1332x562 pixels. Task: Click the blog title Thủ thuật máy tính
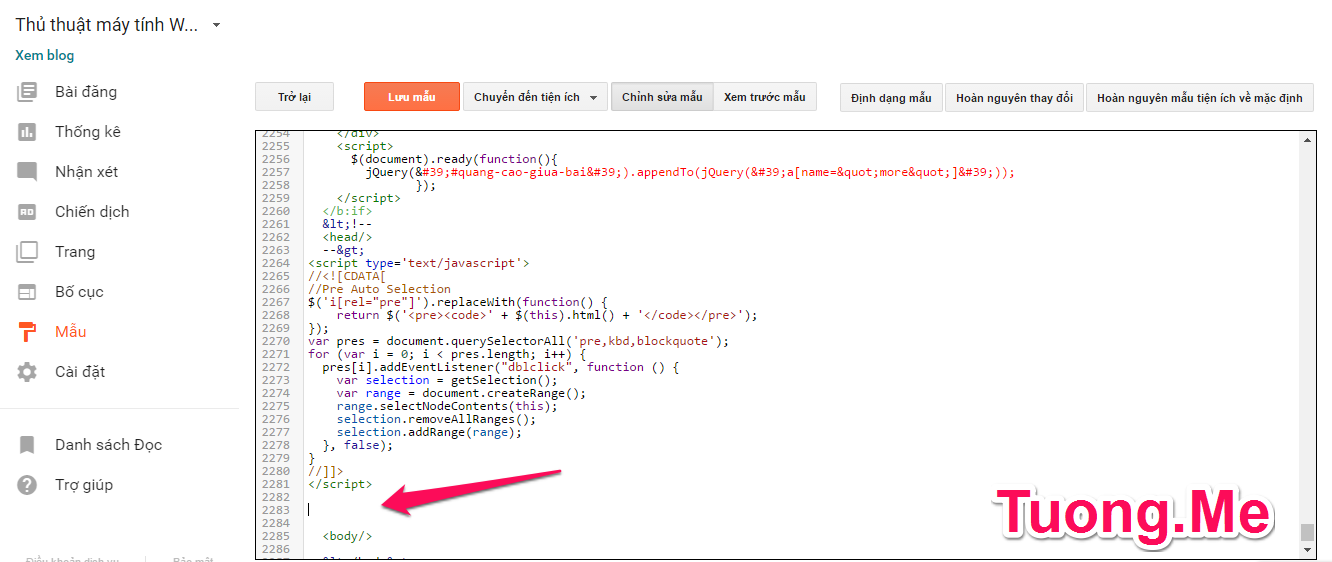tap(107, 25)
